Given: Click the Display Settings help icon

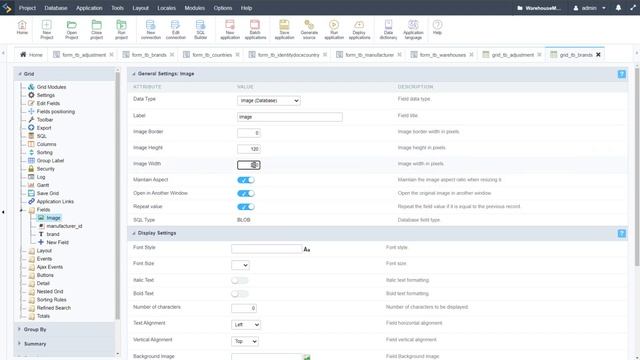Looking at the screenshot, I should coord(621,233).
